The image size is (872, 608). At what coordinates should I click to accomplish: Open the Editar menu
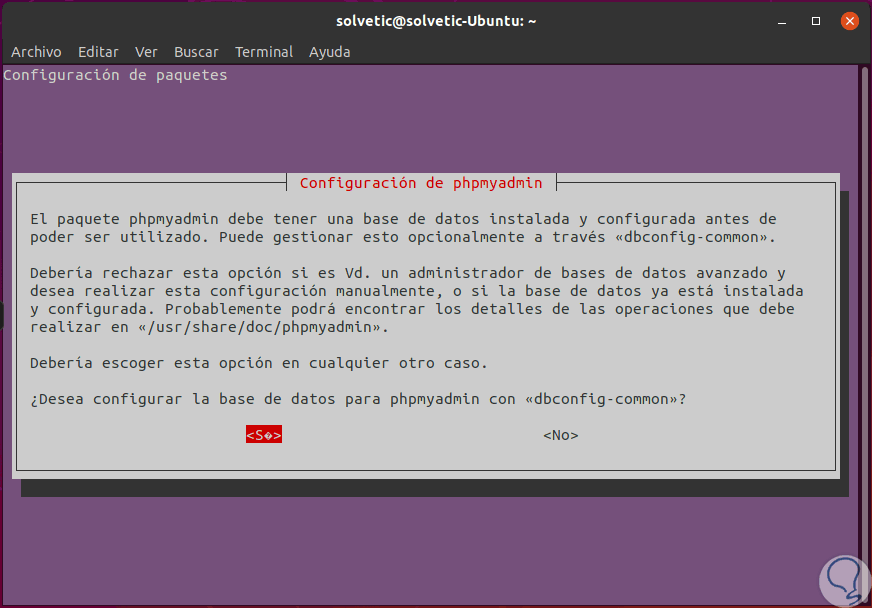[98, 52]
